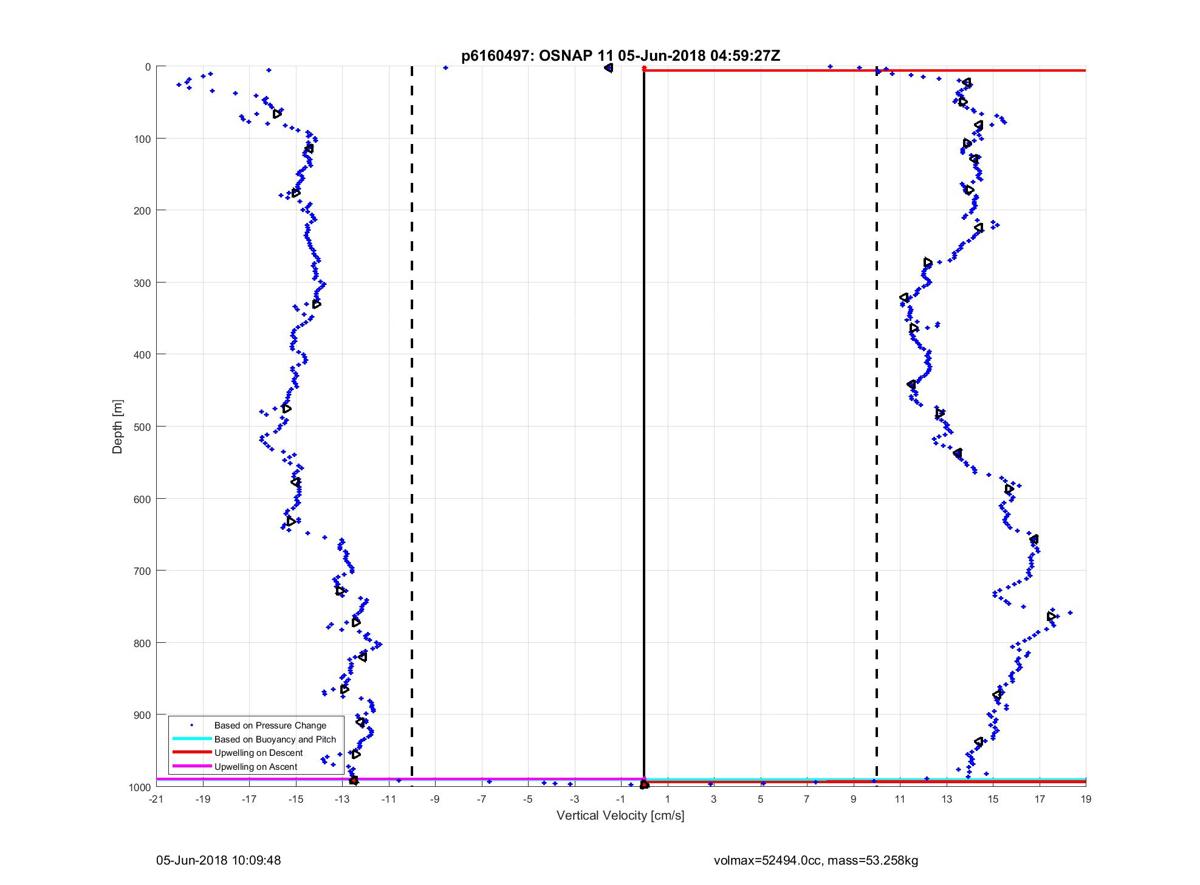The height and width of the screenshot is (885, 1200).
Task: Click the x-axis tick label '19'
Action: [1086, 800]
